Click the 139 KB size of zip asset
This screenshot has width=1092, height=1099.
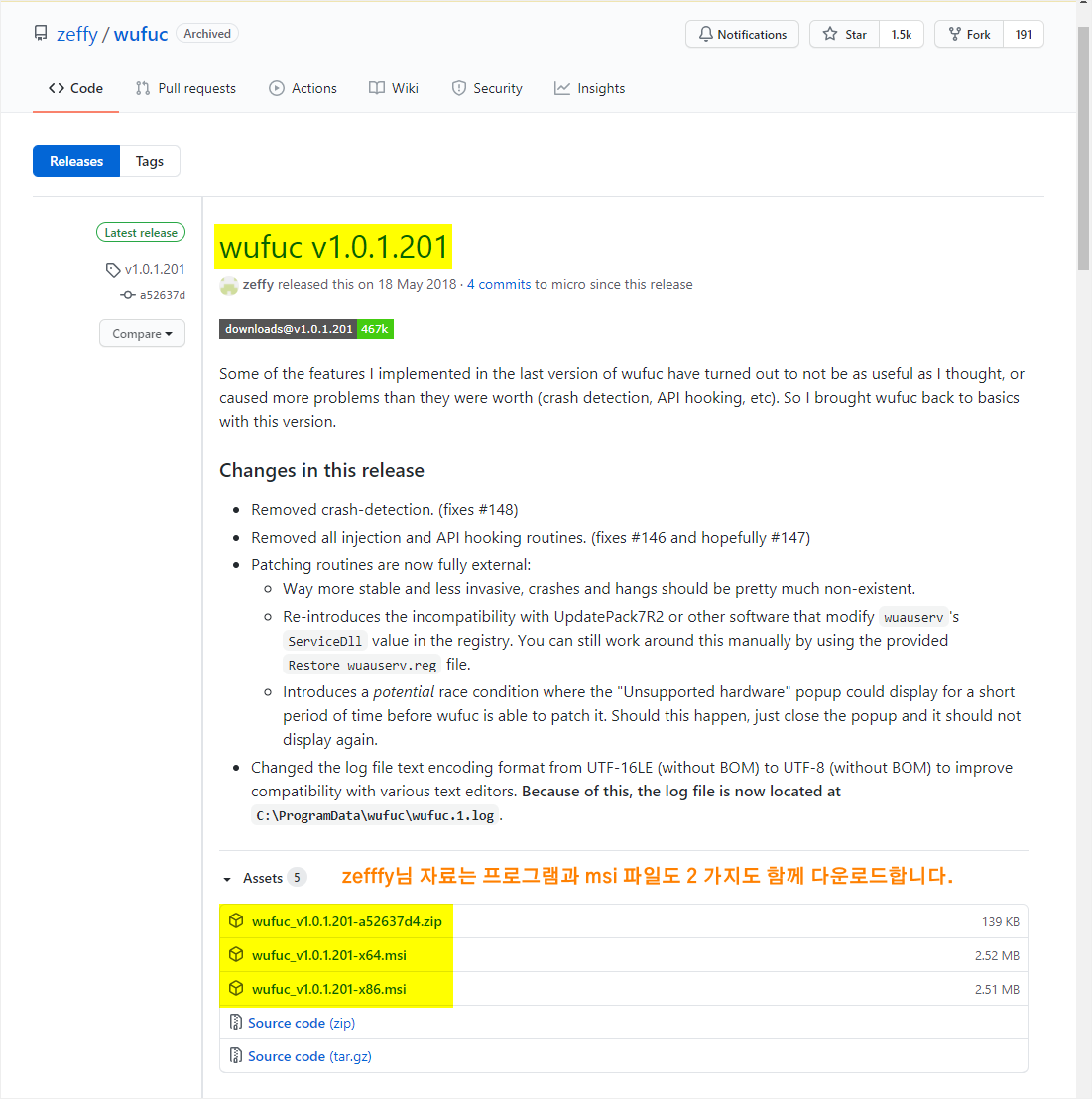click(1000, 921)
